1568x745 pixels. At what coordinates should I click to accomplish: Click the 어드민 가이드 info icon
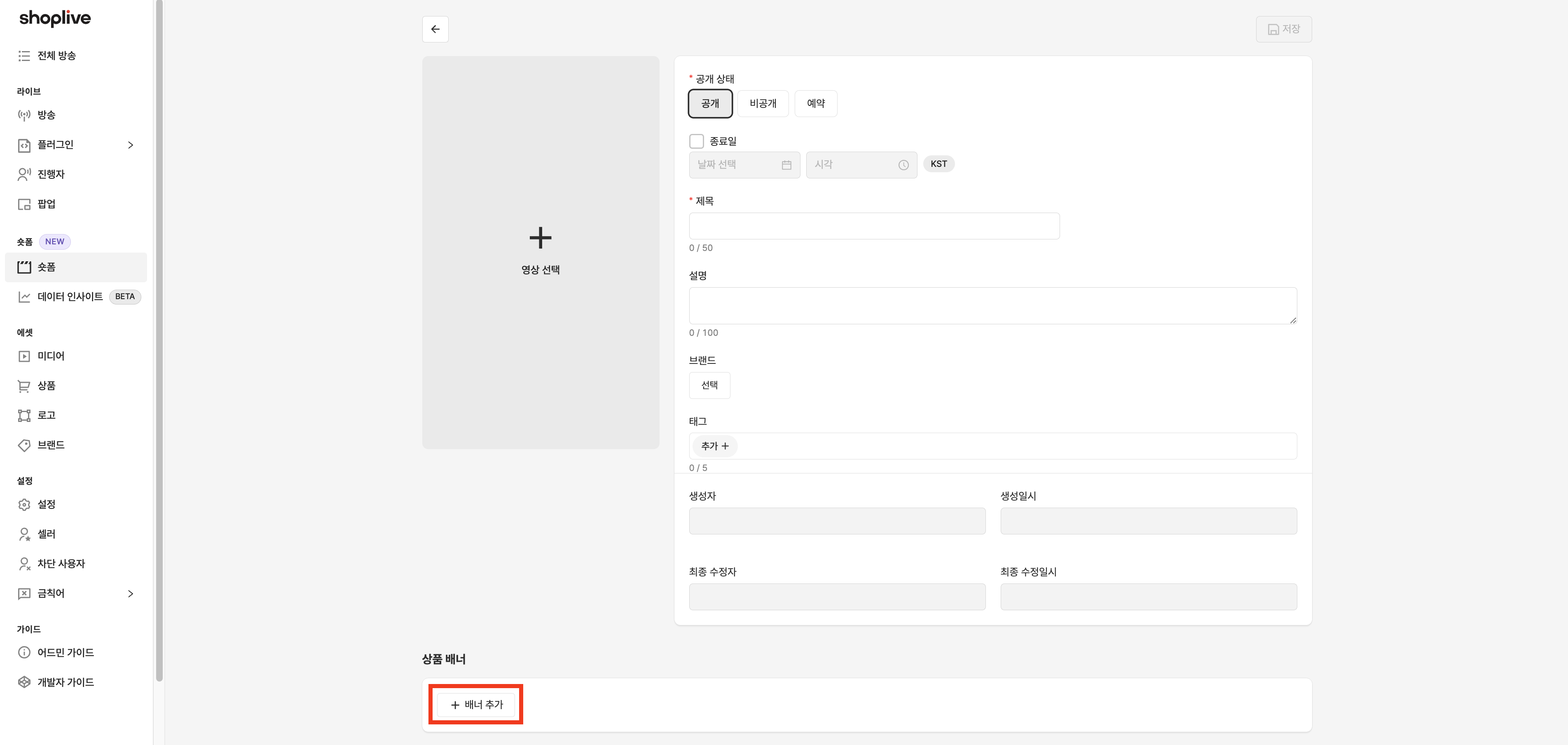tap(24, 652)
